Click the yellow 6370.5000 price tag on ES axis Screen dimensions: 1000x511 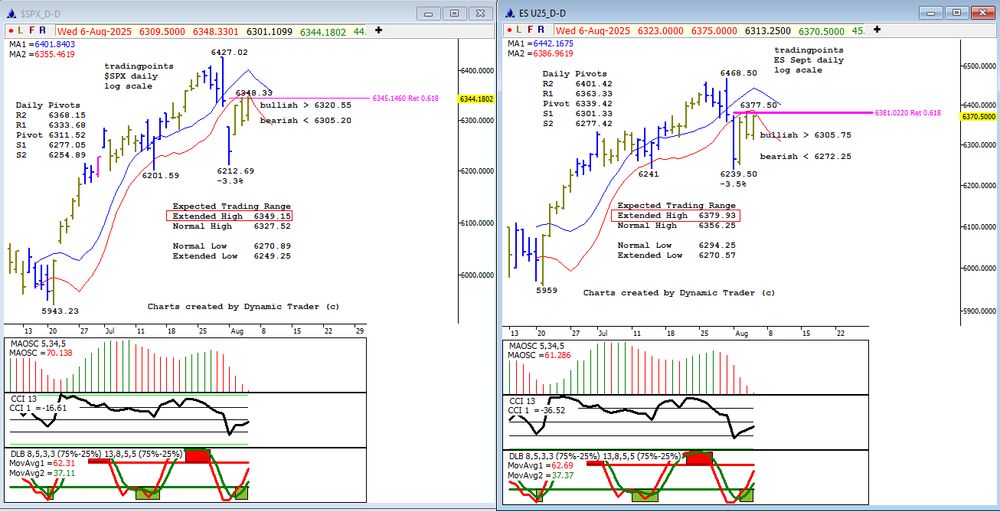click(978, 117)
